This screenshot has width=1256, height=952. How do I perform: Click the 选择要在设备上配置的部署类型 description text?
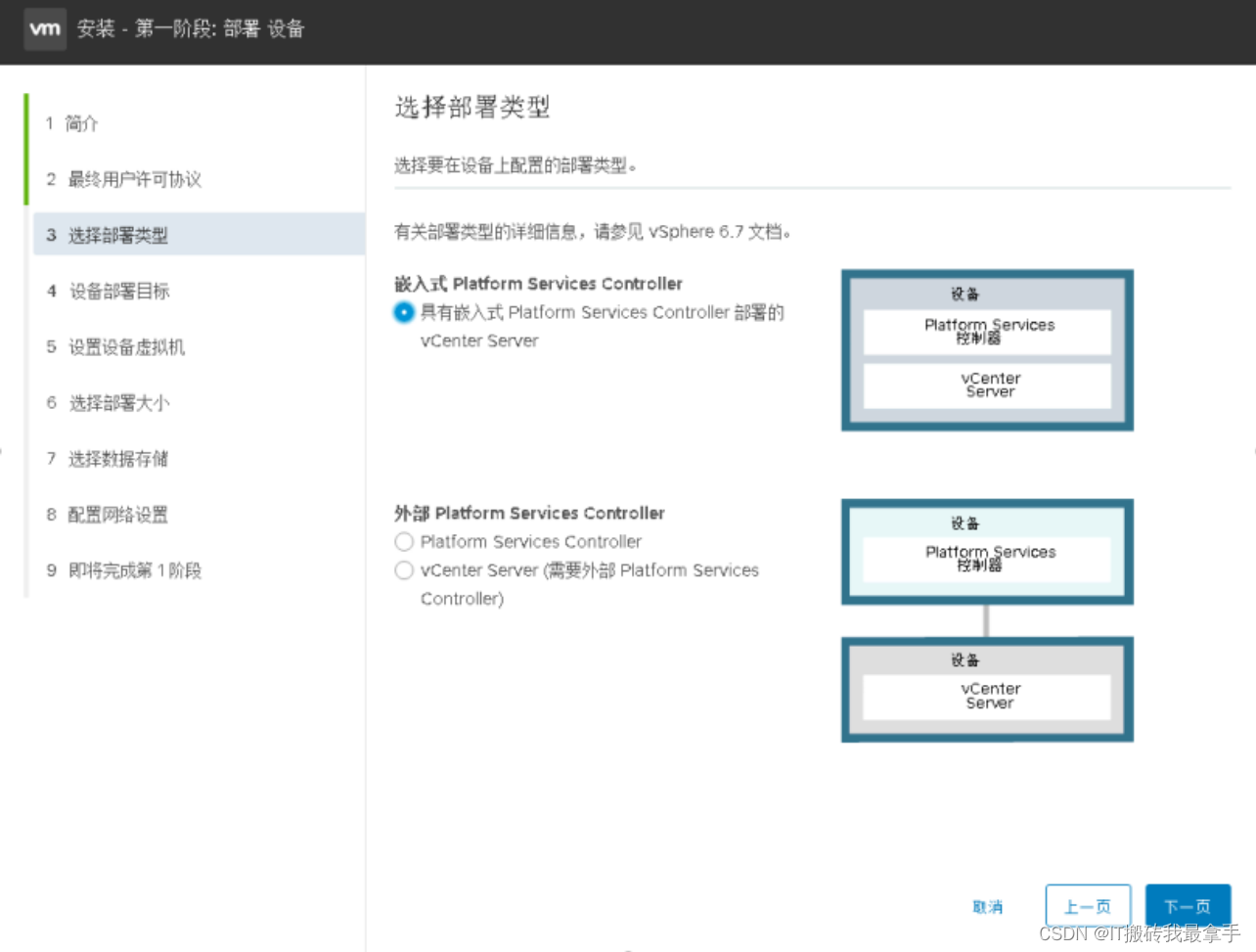pyautogui.click(x=516, y=165)
